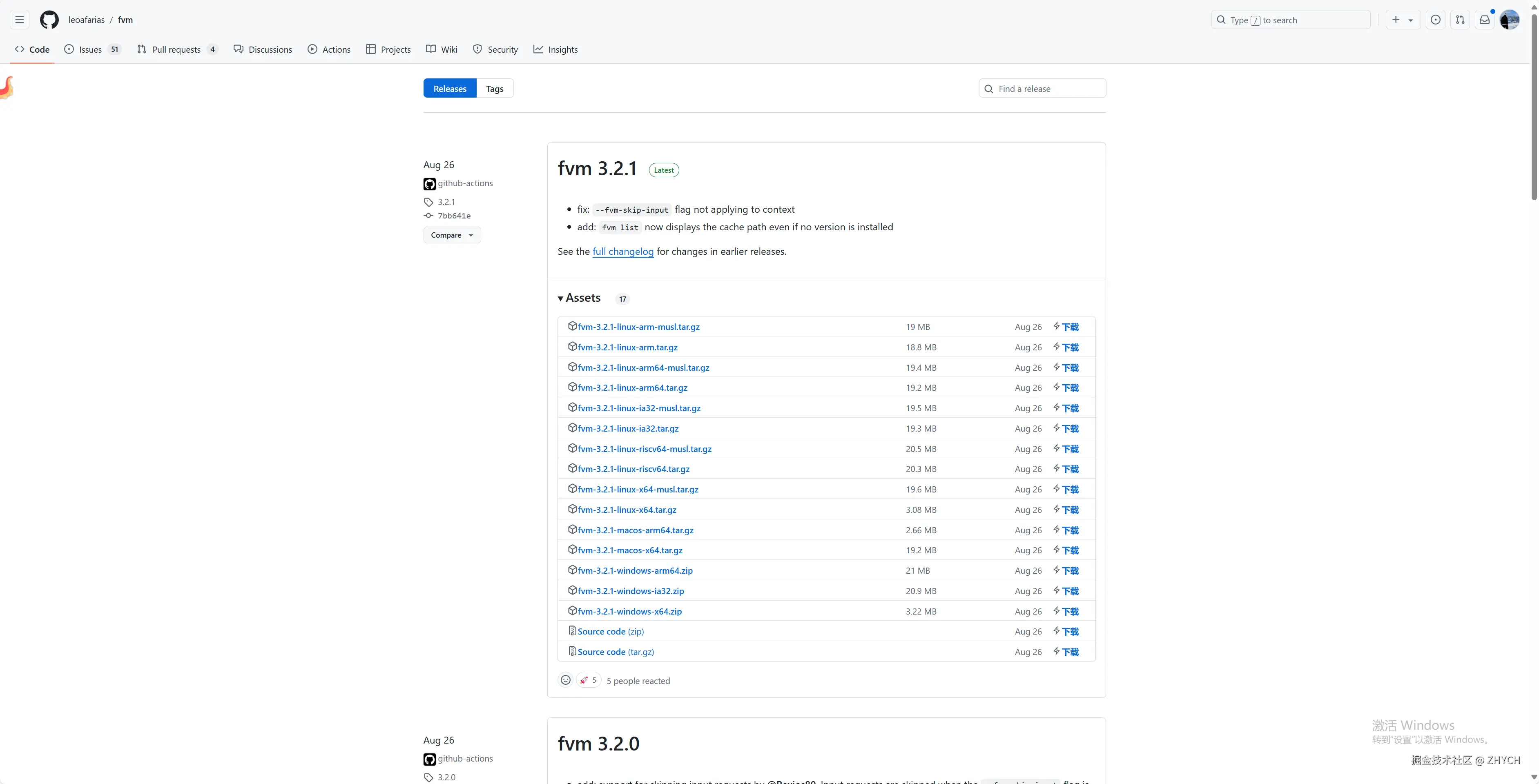Open the Compare dropdown

click(x=452, y=235)
